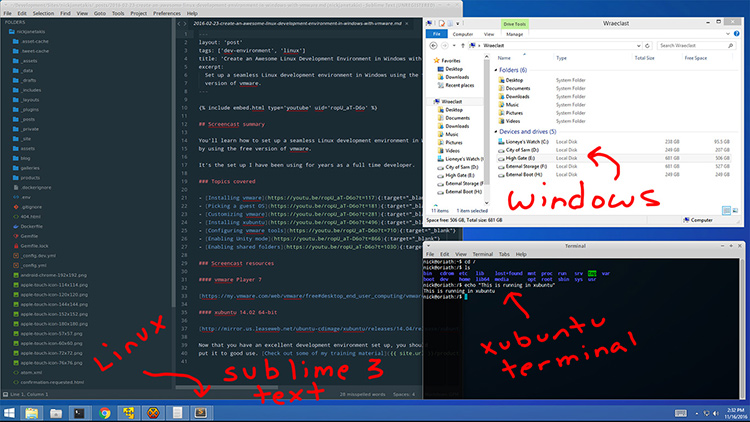This screenshot has height=422, width=750.
Task: Open the Tabs menu in Terminal window
Action: tap(504, 254)
